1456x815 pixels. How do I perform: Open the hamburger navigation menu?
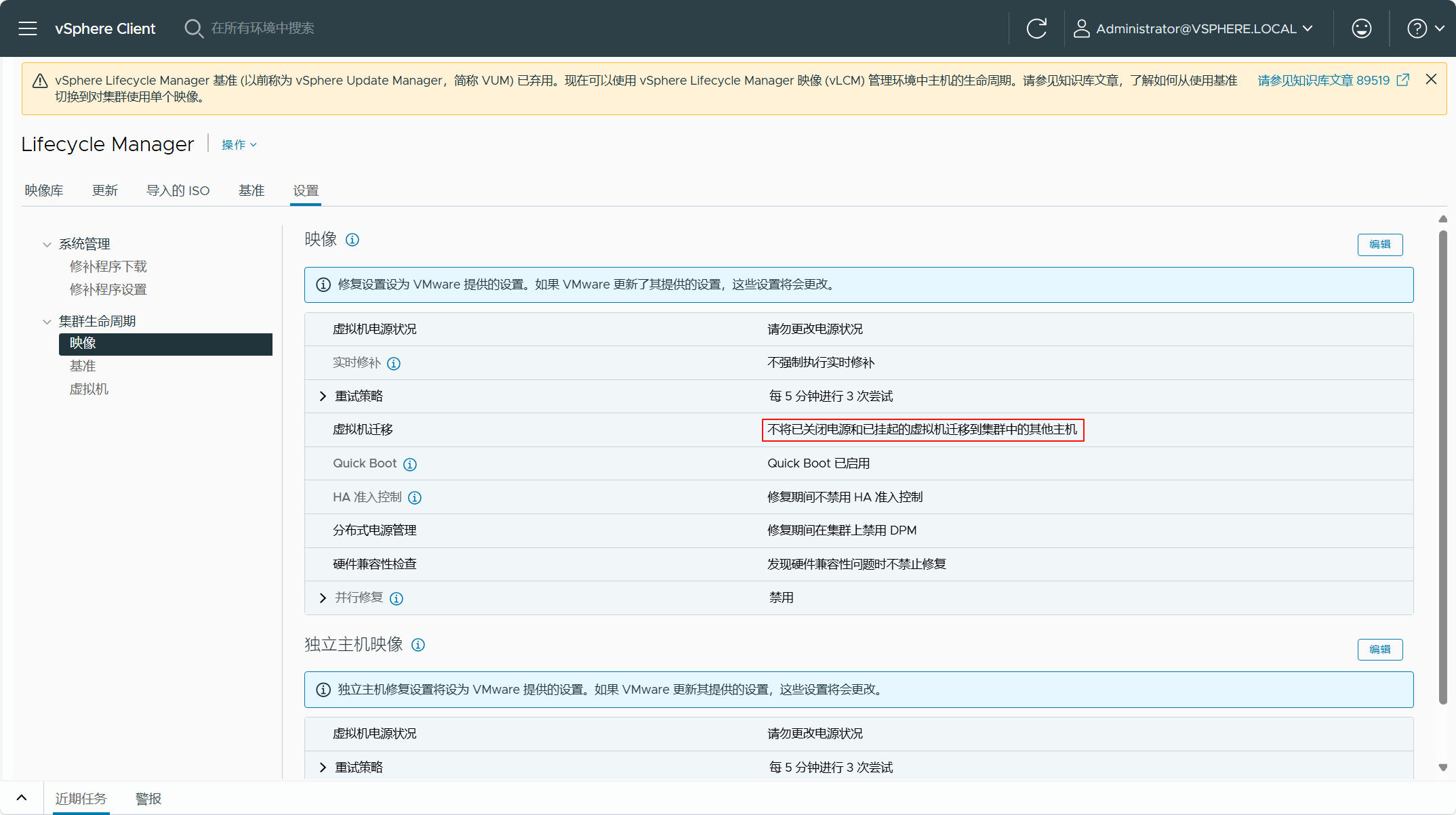click(28, 28)
